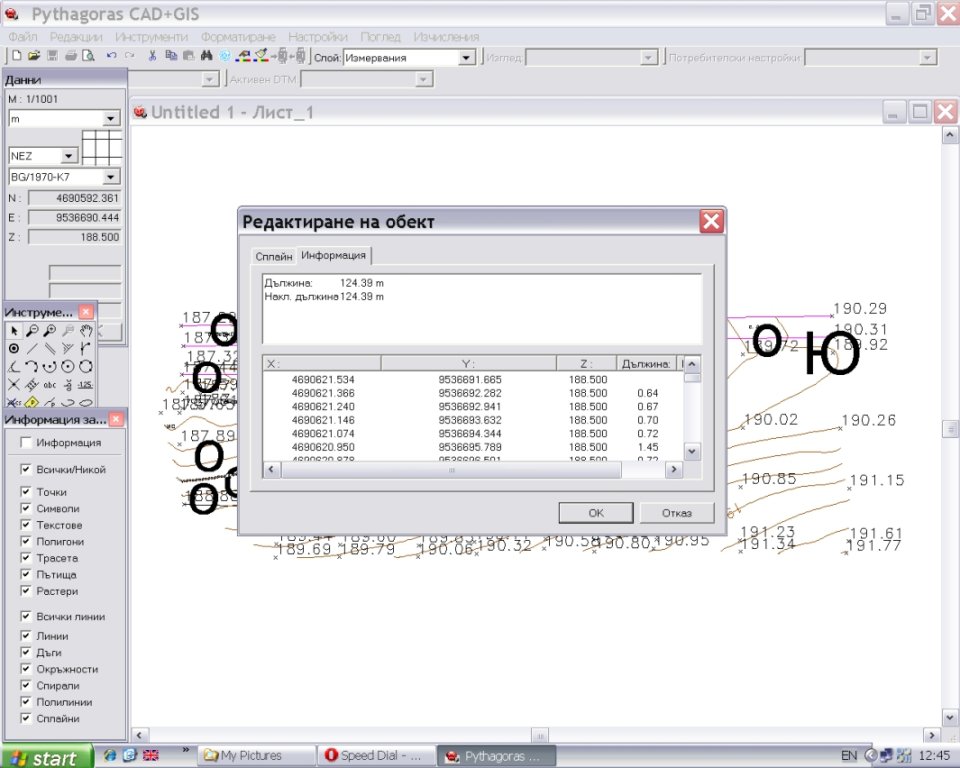Click the zoom out magnifier tool
This screenshot has width=960, height=768.
(x=32, y=331)
